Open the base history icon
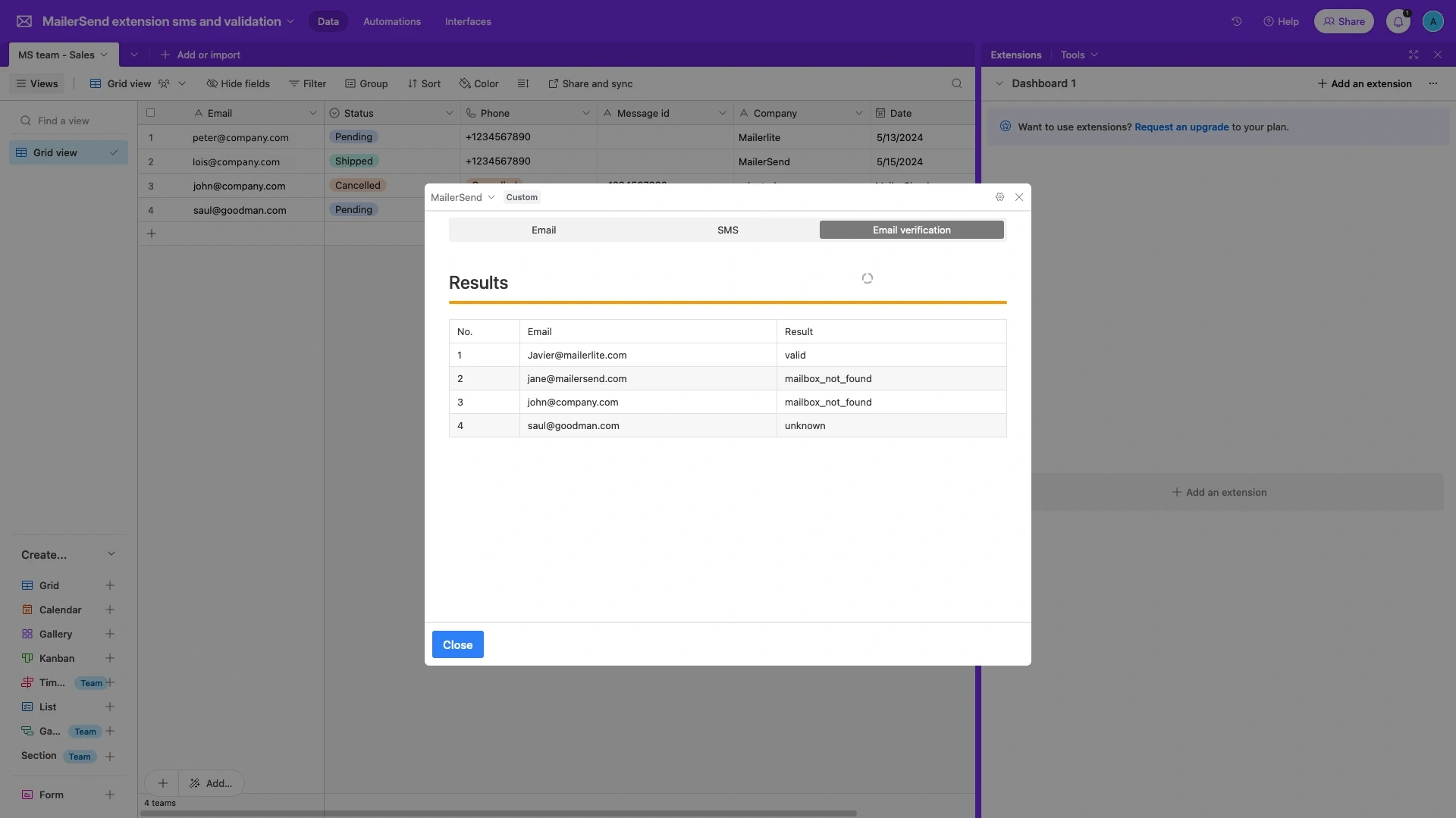The width and height of the screenshot is (1456, 818). point(1236,21)
